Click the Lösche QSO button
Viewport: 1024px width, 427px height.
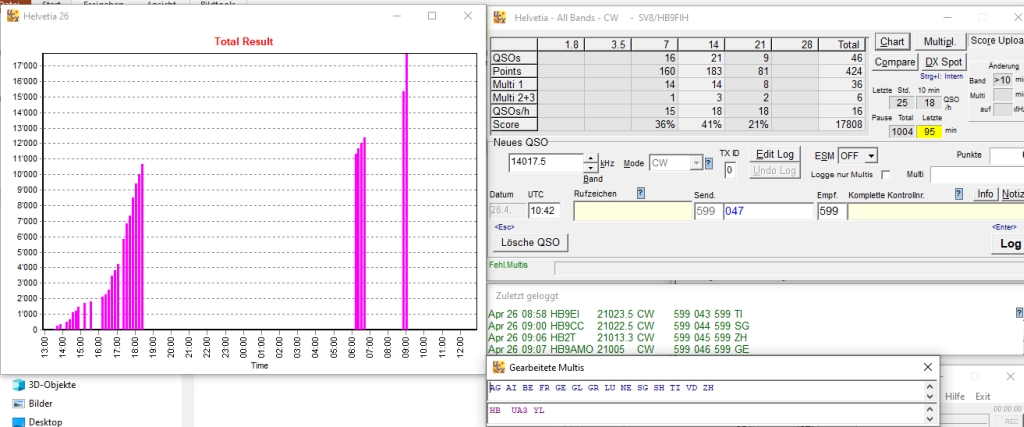coord(530,242)
